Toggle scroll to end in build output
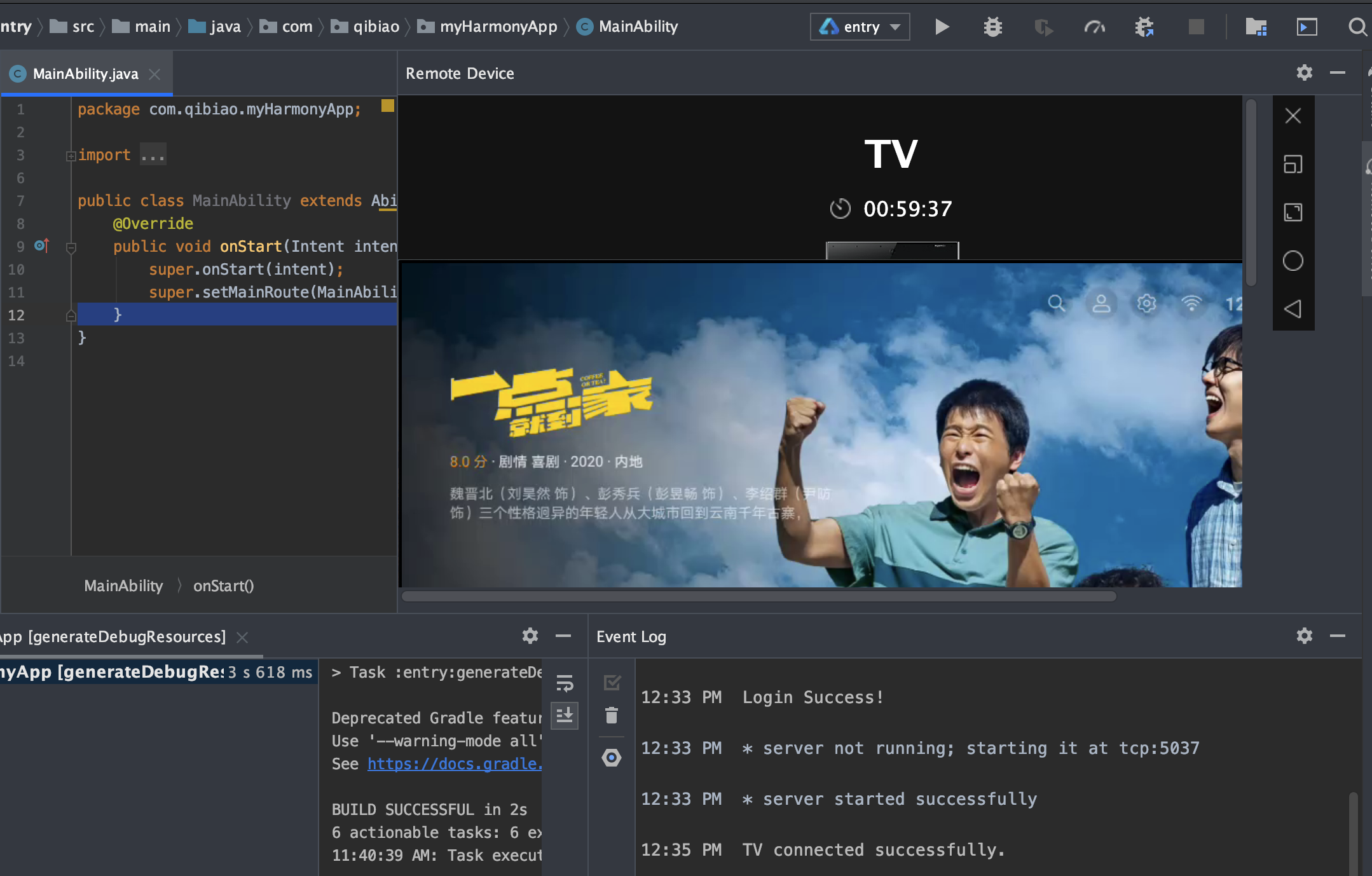Screen dimensions: 1372x876 [564, 715]
